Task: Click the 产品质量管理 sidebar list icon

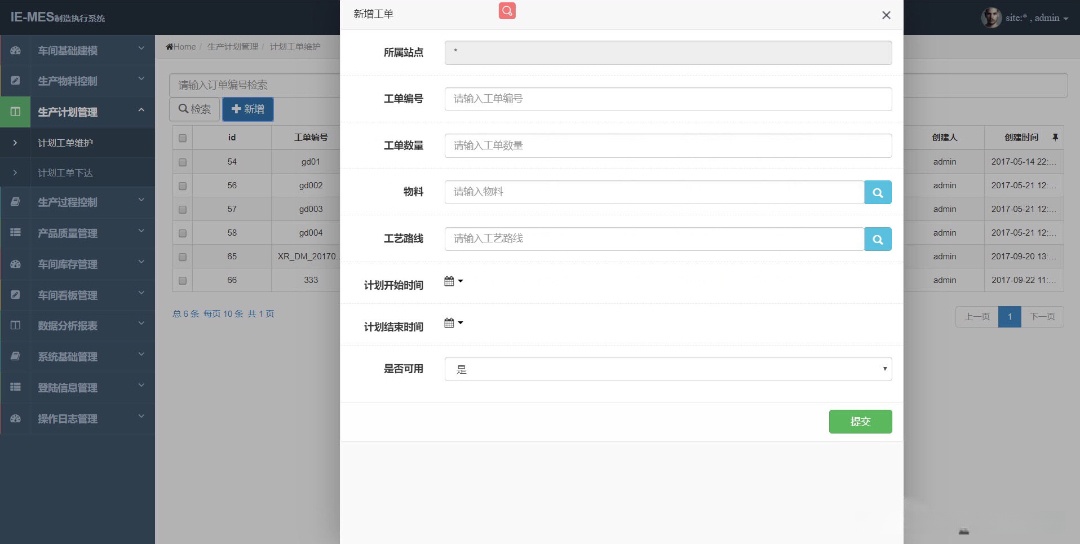Action: point(15,233)
